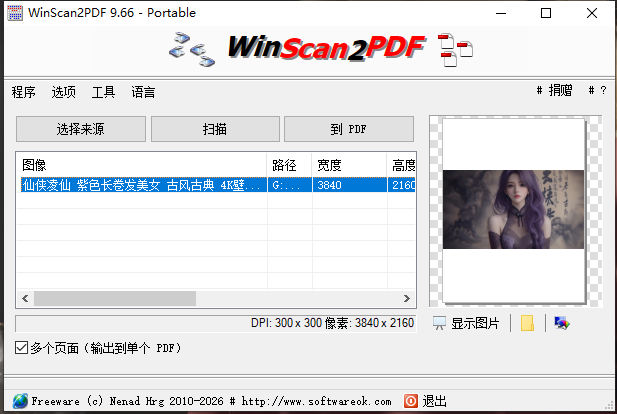Click the 到 PDF button

click(349, 129)
